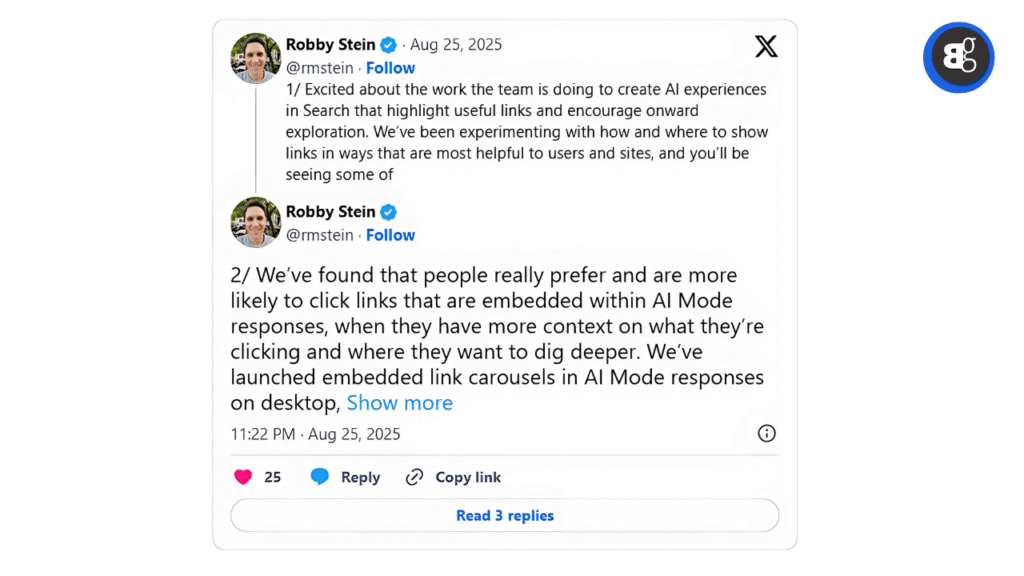Click the like count showing 25
Image resolution: width=1024 pixels, height=576 pixels.
[271, 477]
